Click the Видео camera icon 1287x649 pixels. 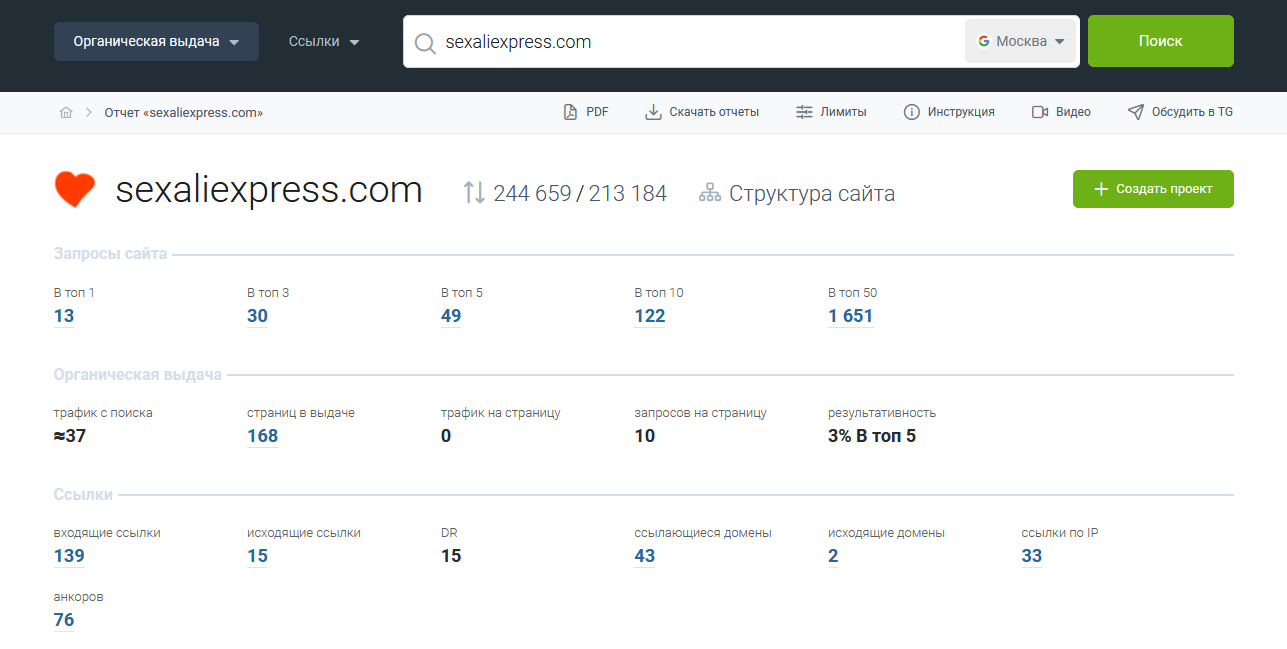[x=1040, y=112]
